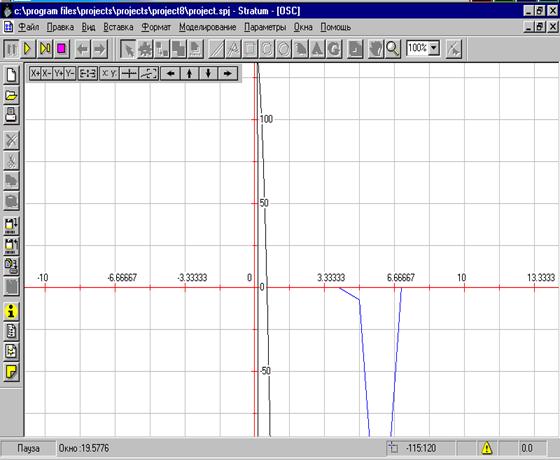
Task: Click the X+ zoom axis button
Action: [35, 74]
